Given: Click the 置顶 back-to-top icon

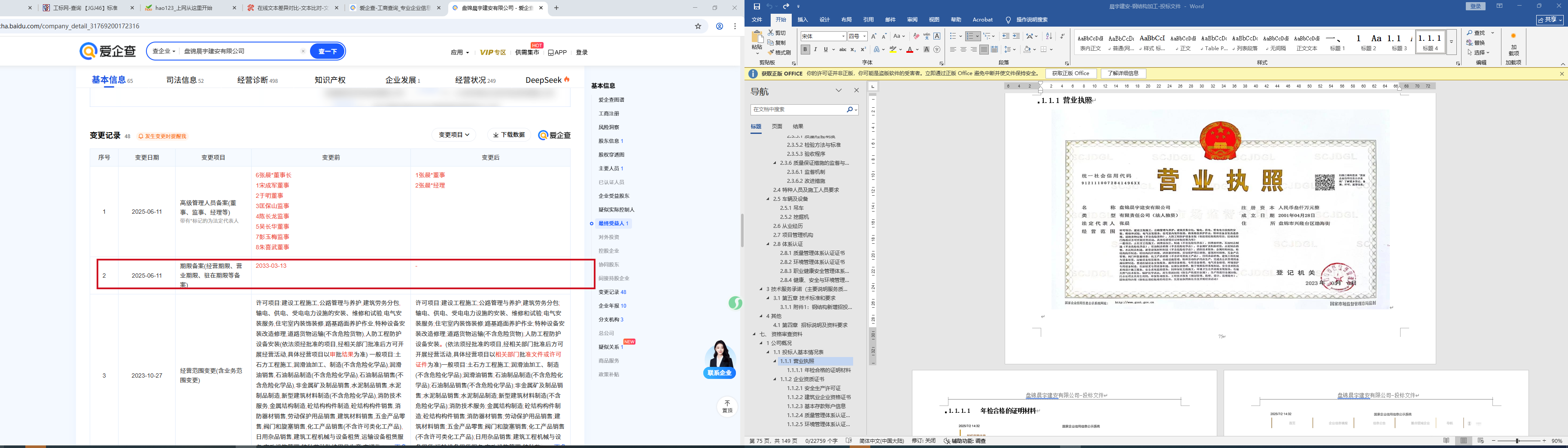Looking at the screenshot, I should pyautogui.click(x=727, y=407).
